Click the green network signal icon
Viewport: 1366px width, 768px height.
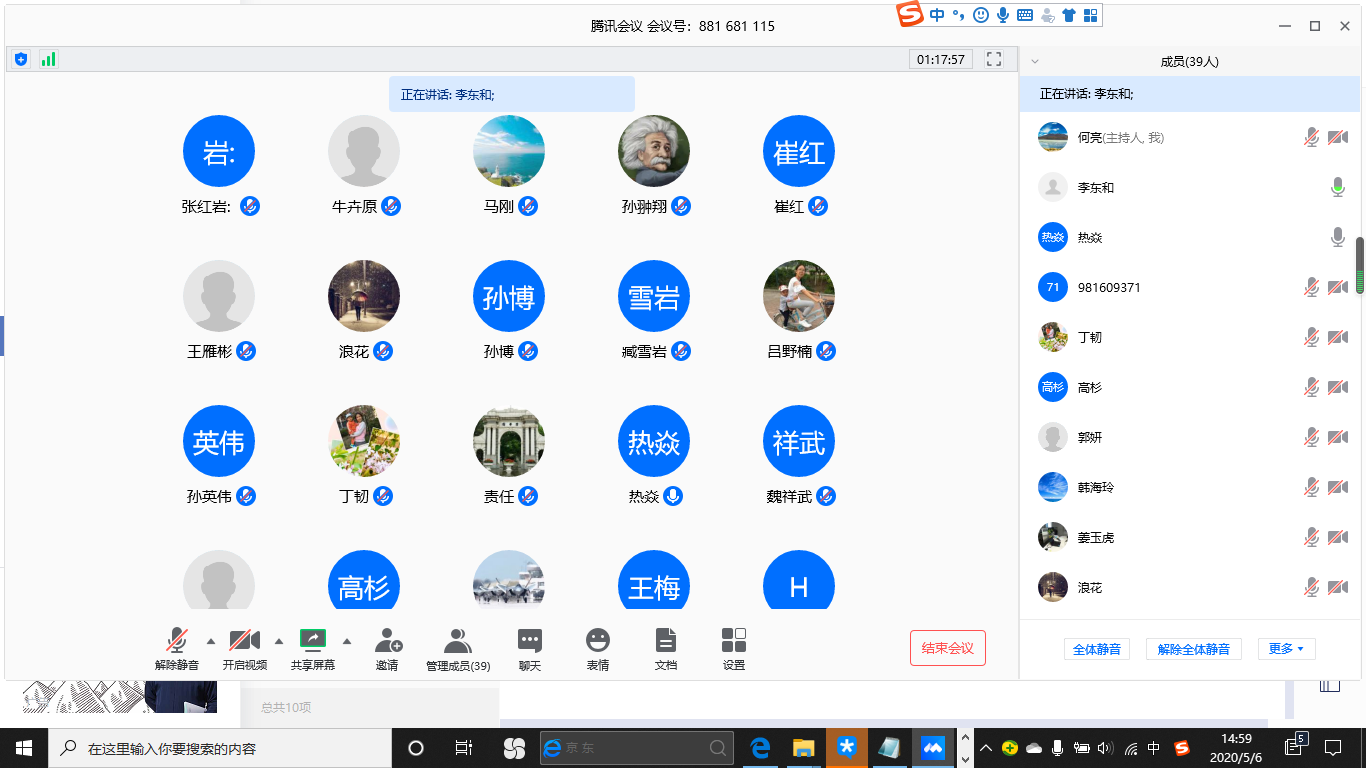click(x=48, y=59)
